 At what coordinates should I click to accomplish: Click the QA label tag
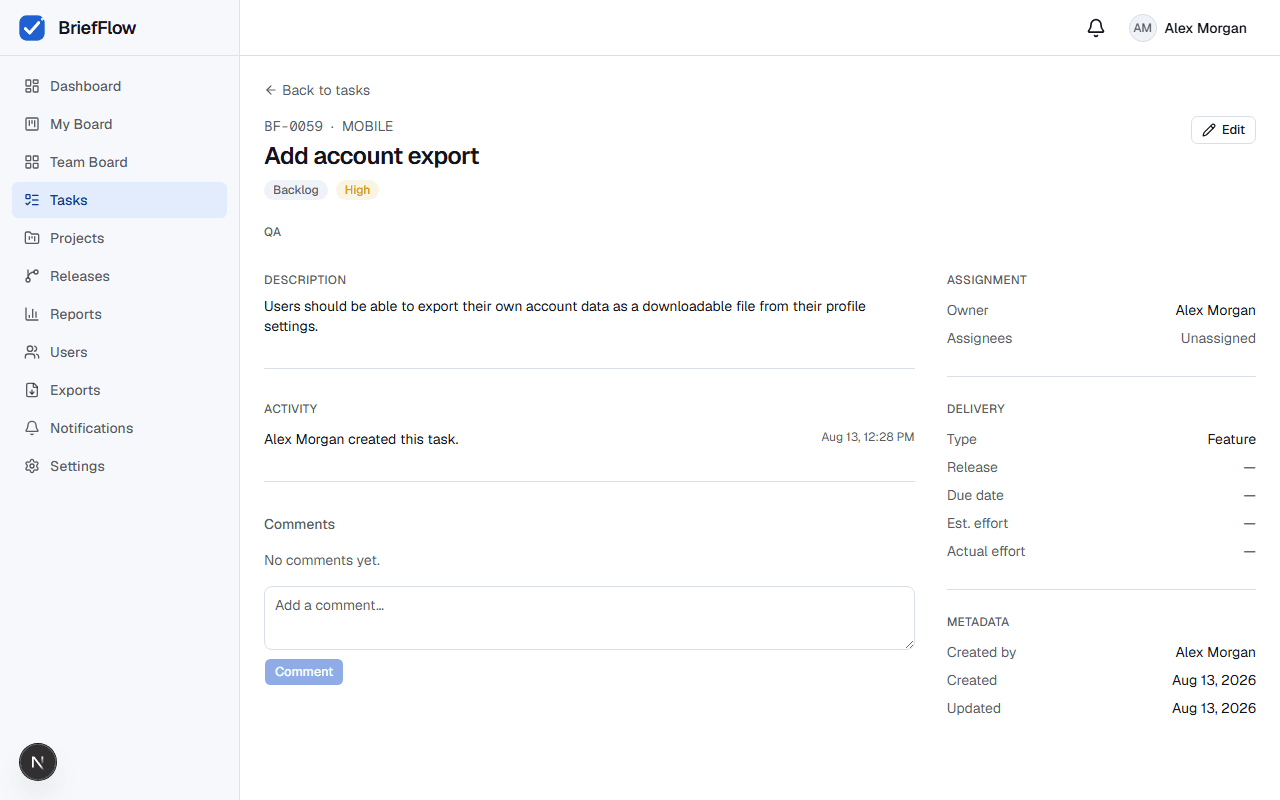point(273,232)
